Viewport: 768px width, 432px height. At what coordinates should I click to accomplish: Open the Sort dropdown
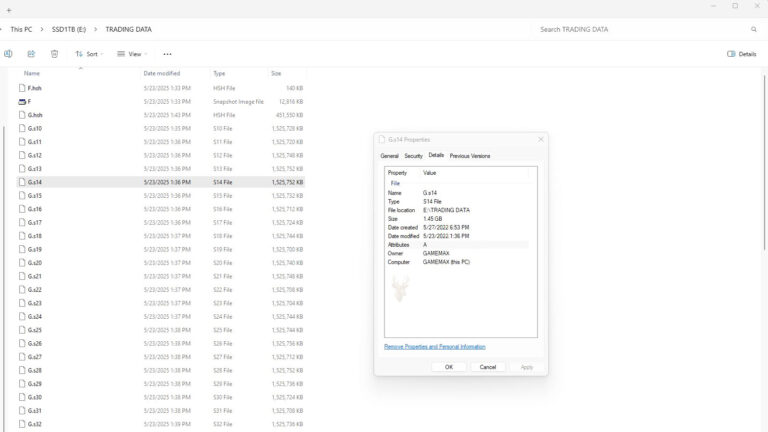coord(89,54)
